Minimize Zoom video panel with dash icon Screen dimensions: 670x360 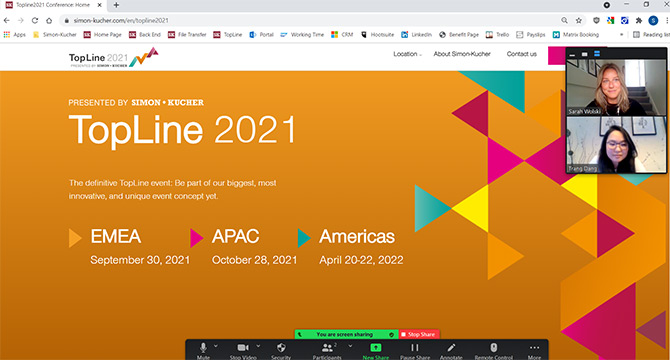point(572,54)
